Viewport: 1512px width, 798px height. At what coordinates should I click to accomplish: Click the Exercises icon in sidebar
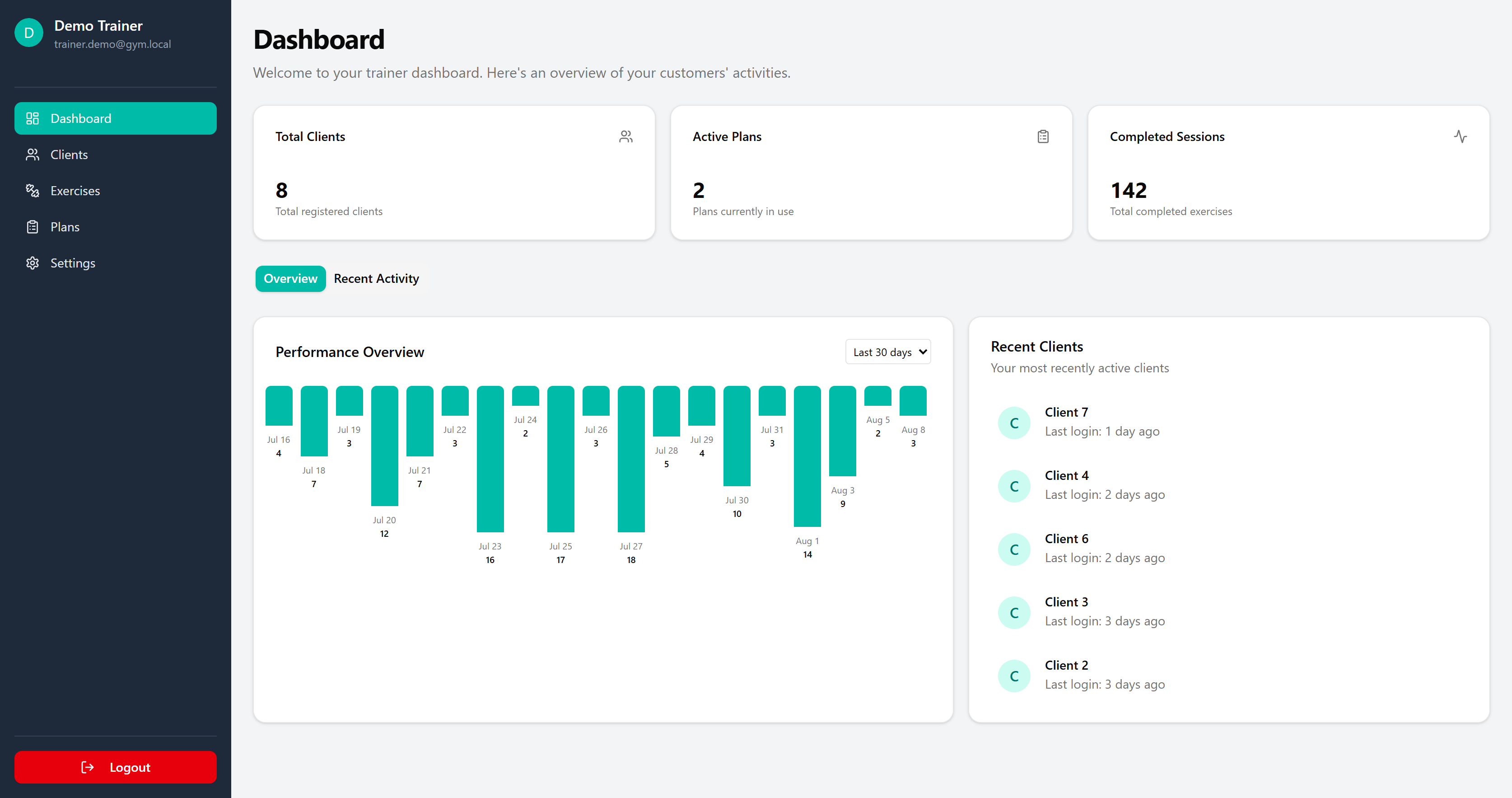[32, 191]
